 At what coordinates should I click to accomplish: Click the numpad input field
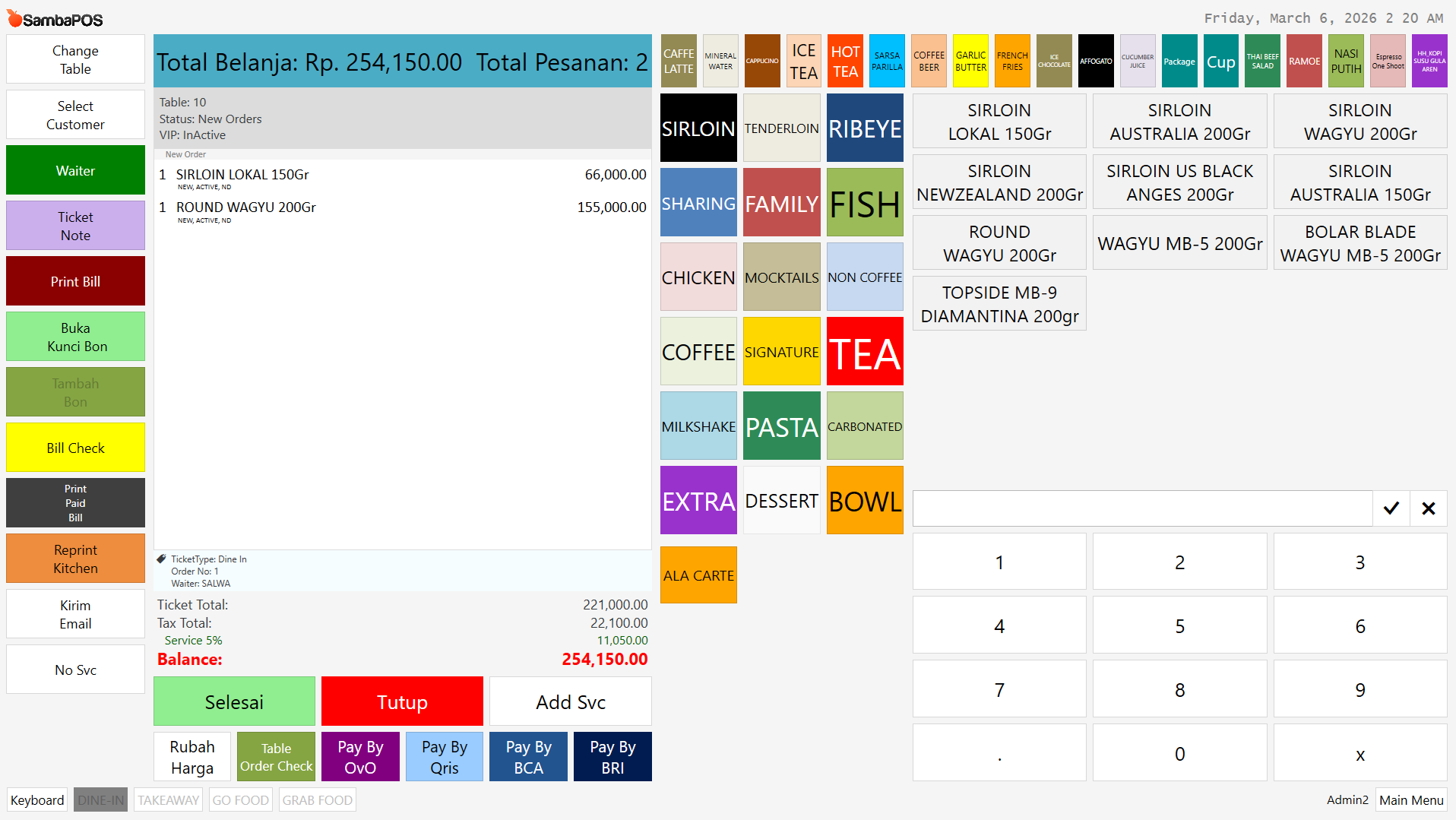pos(1142,508)
